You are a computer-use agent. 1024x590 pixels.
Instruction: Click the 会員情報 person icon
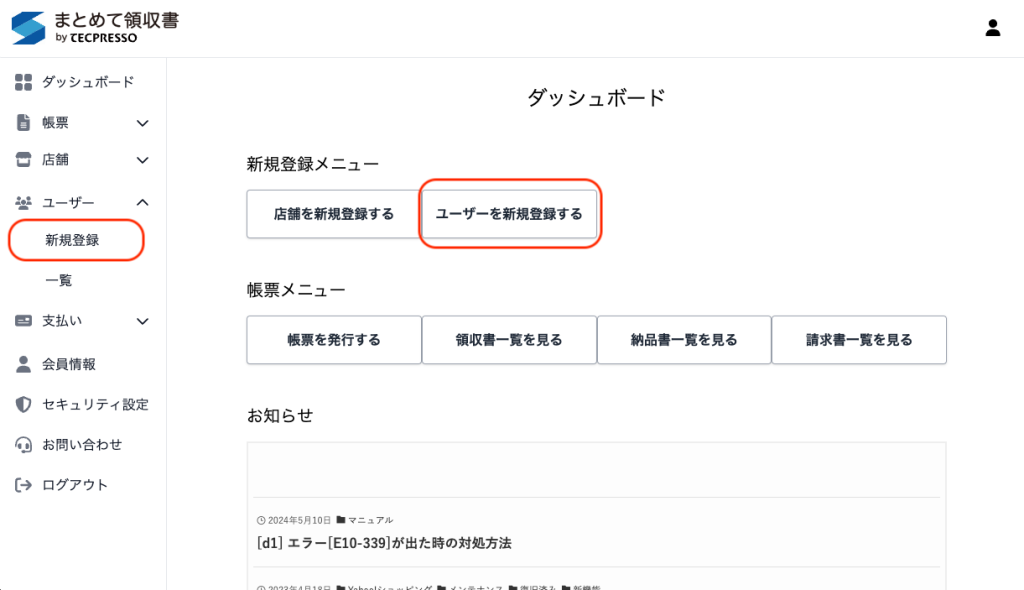24,364
